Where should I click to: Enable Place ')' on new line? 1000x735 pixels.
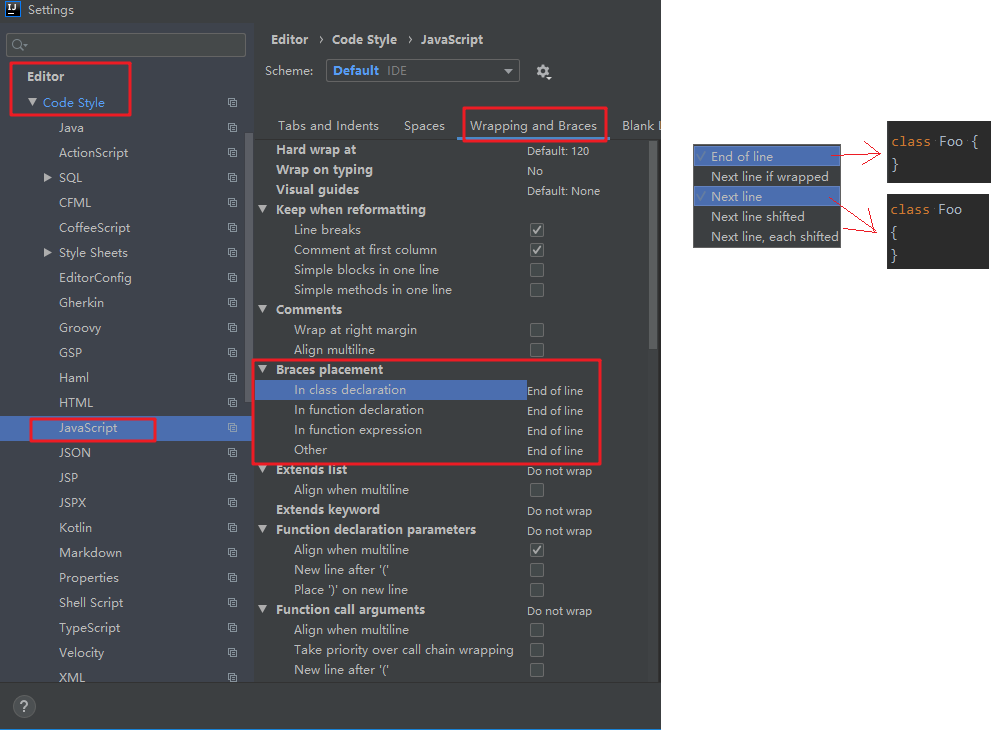tap(537, 590)
